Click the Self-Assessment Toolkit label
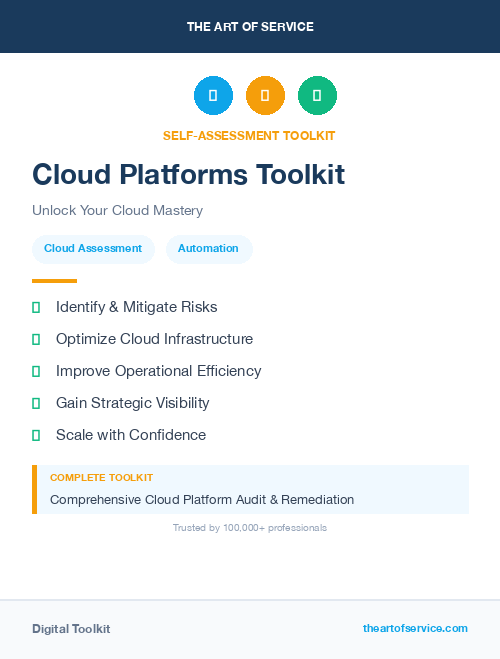The height and width of the screenshot is (659, 500). (249, 136)
